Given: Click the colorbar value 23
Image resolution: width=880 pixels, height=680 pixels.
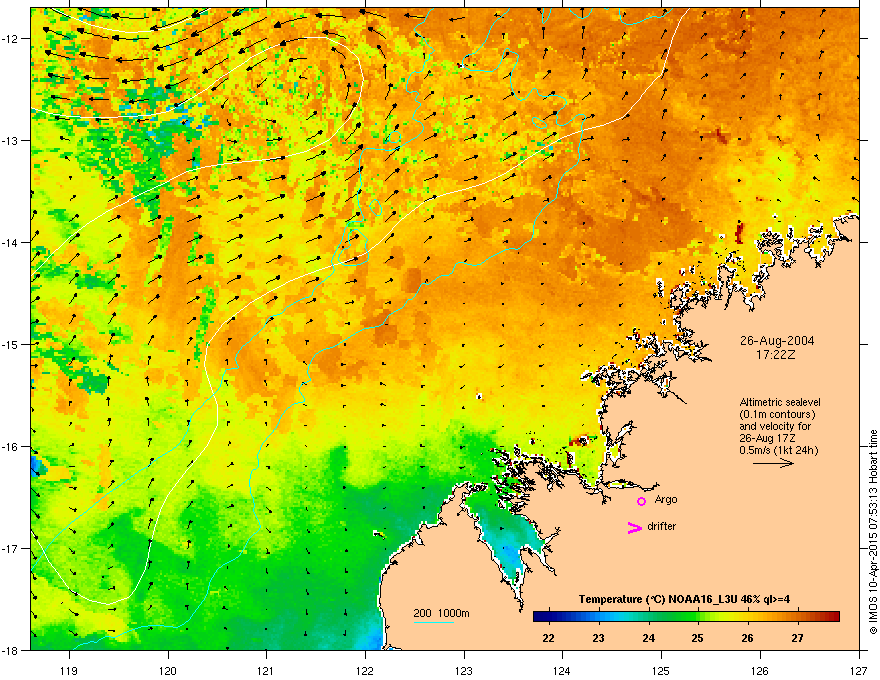Looking at the screenshot, I should click(599, 638).
